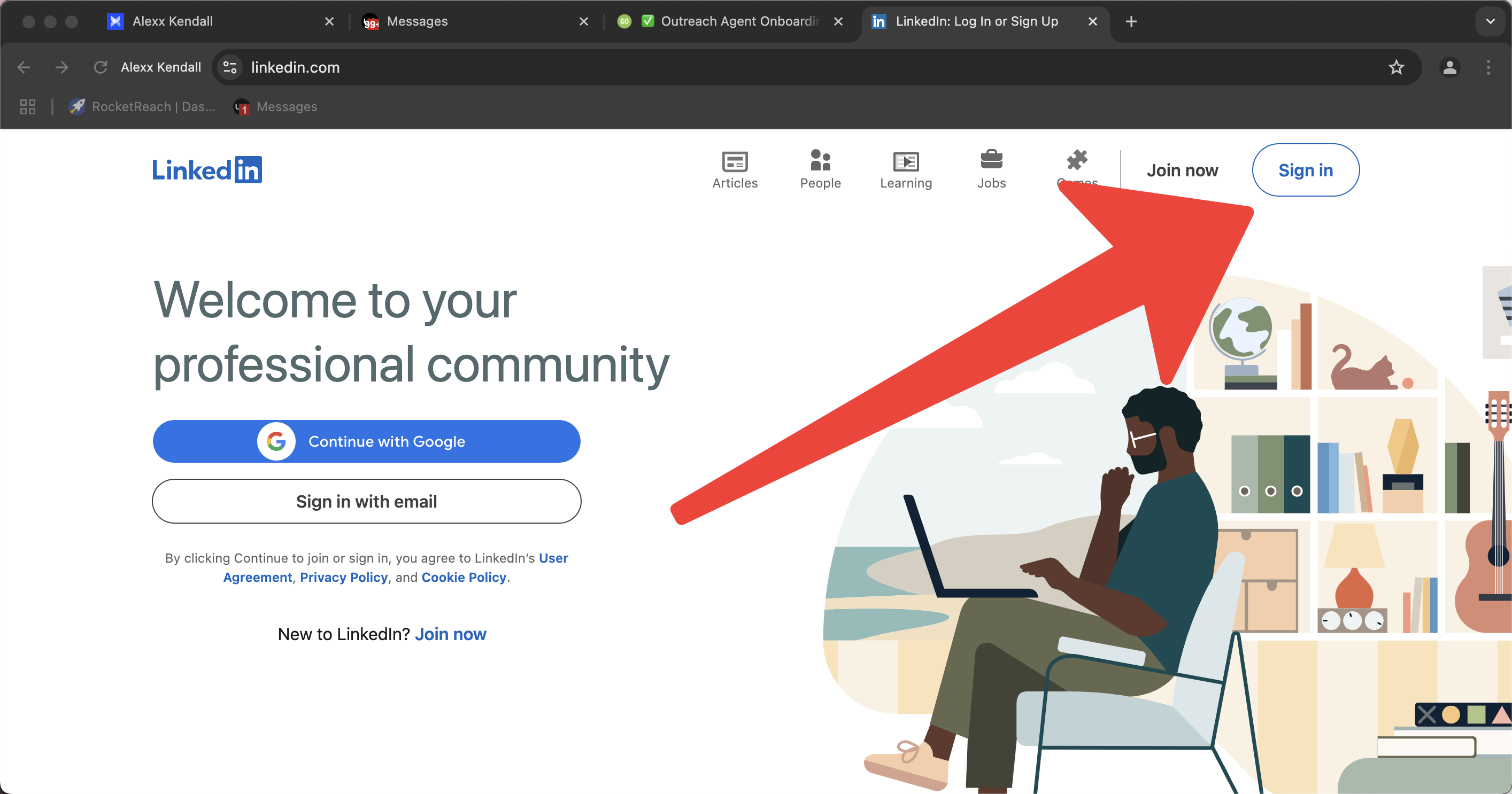Image resolution: width=1512 pixels, height=794 pixels.
Task: Click Sign in with email
Action: (366, 501)
